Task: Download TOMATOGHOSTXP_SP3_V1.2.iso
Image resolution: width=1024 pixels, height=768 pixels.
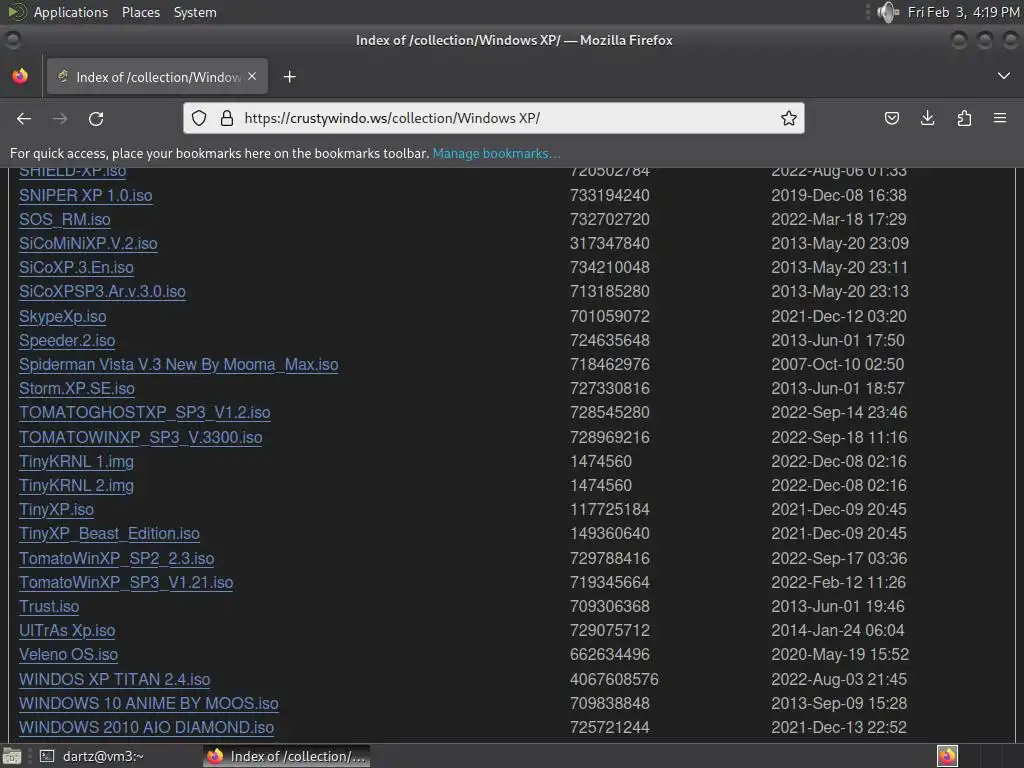Action: point(145,413)
